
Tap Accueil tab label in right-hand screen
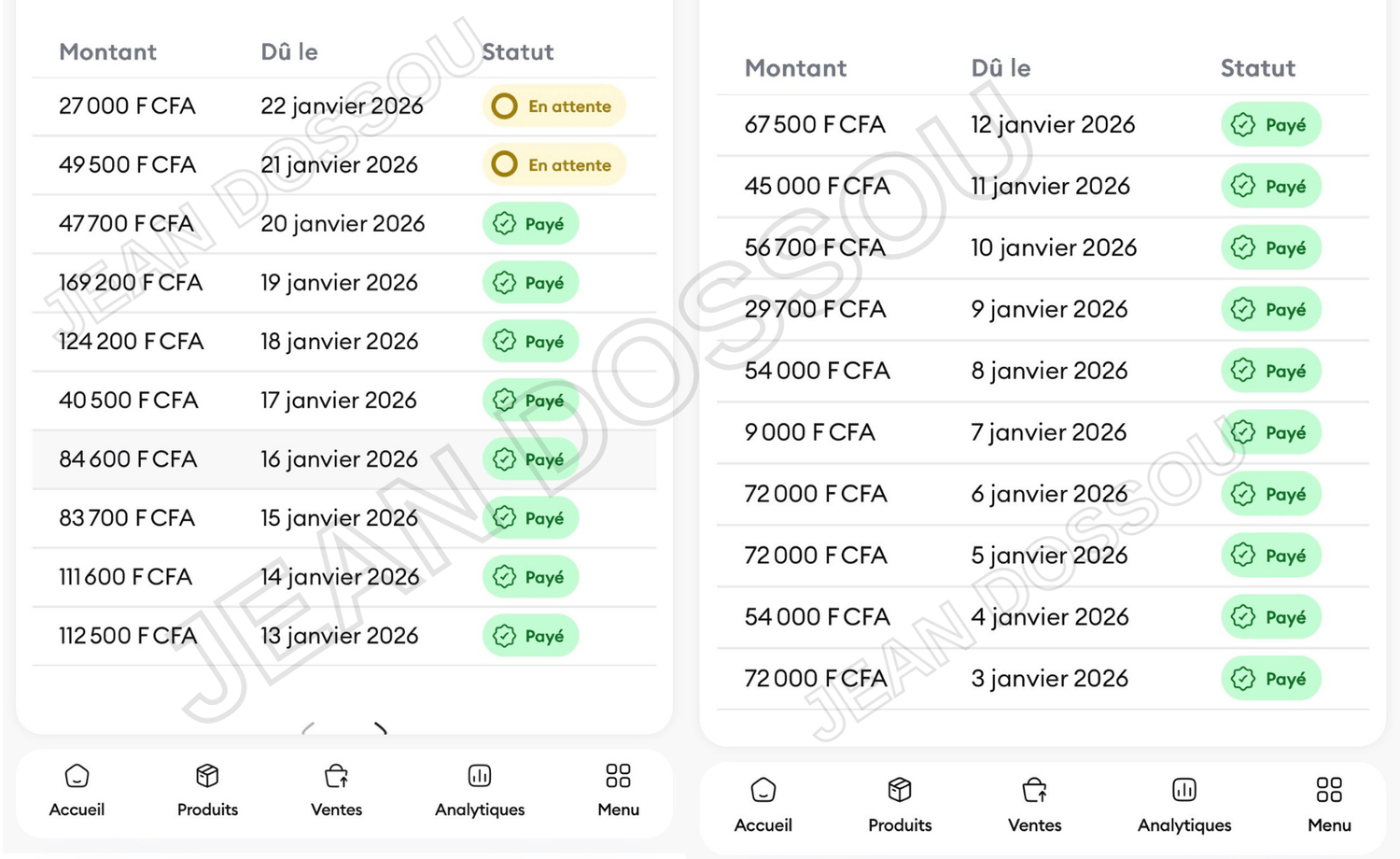(x=763, y=825)
